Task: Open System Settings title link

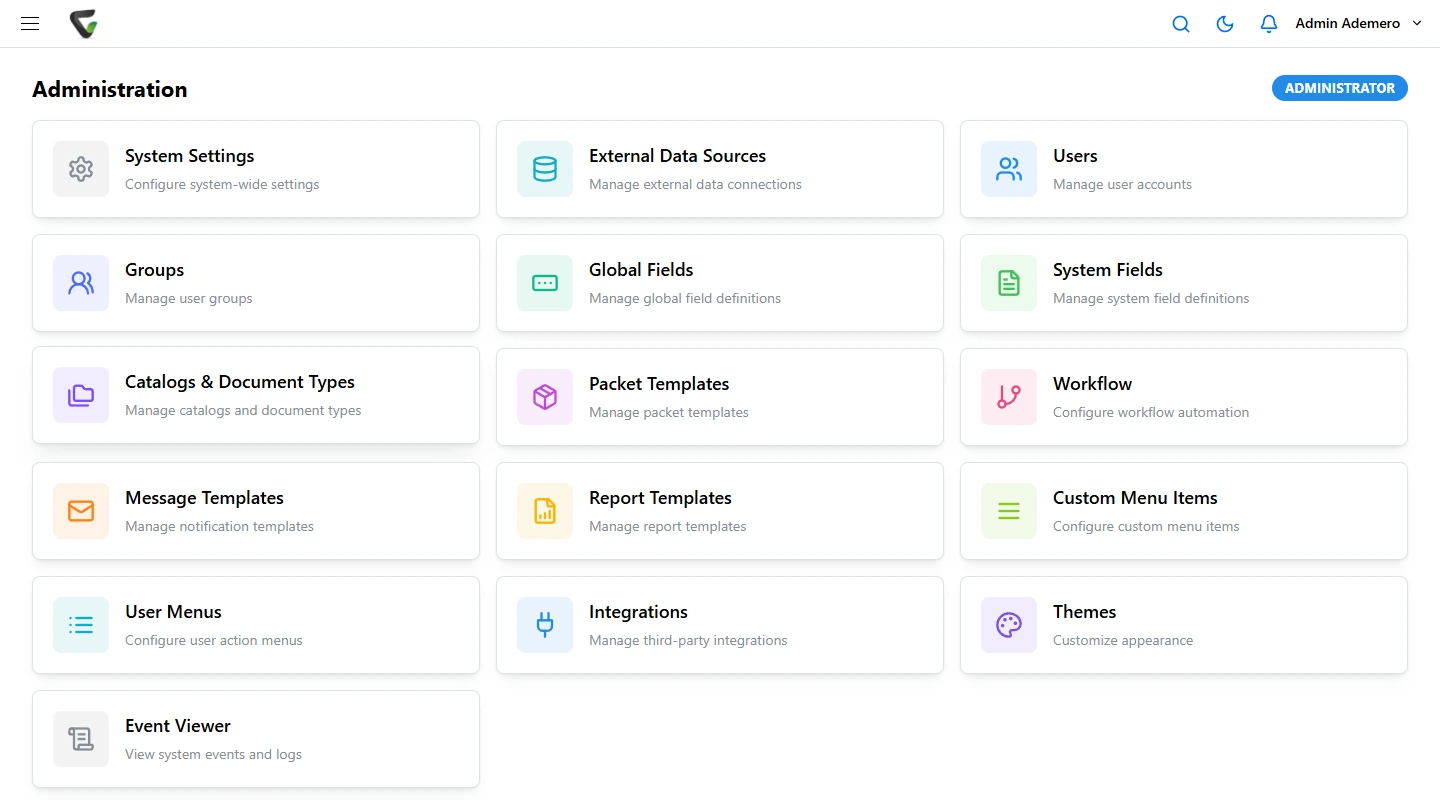Action: [189, 156]
